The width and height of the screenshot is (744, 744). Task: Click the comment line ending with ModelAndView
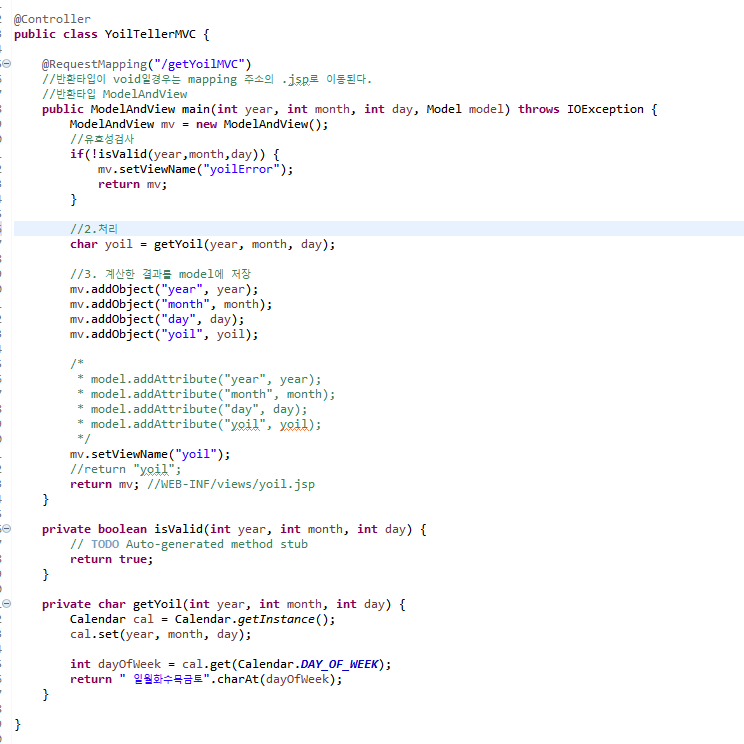115,94
